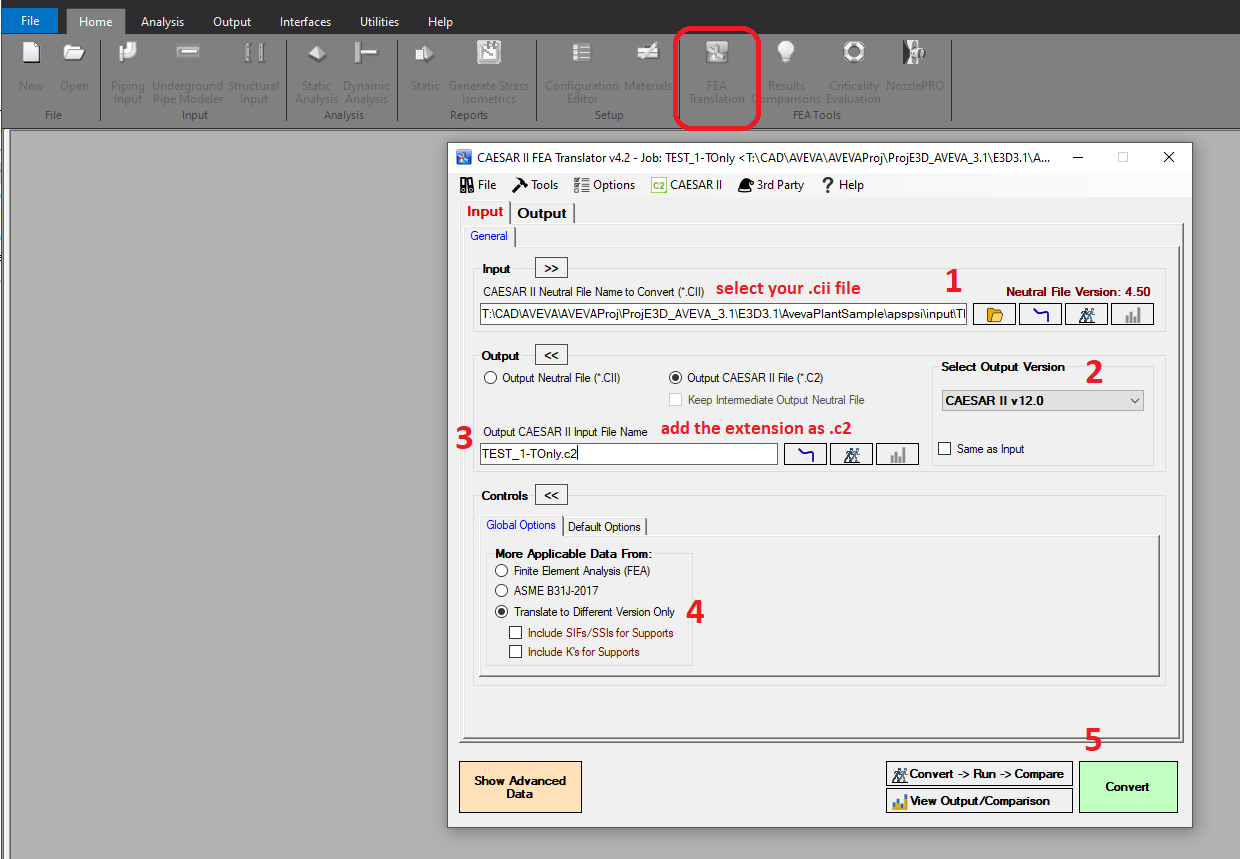Open the output version dropdown (CAESAR II v12.0)

pos(1042,401)
